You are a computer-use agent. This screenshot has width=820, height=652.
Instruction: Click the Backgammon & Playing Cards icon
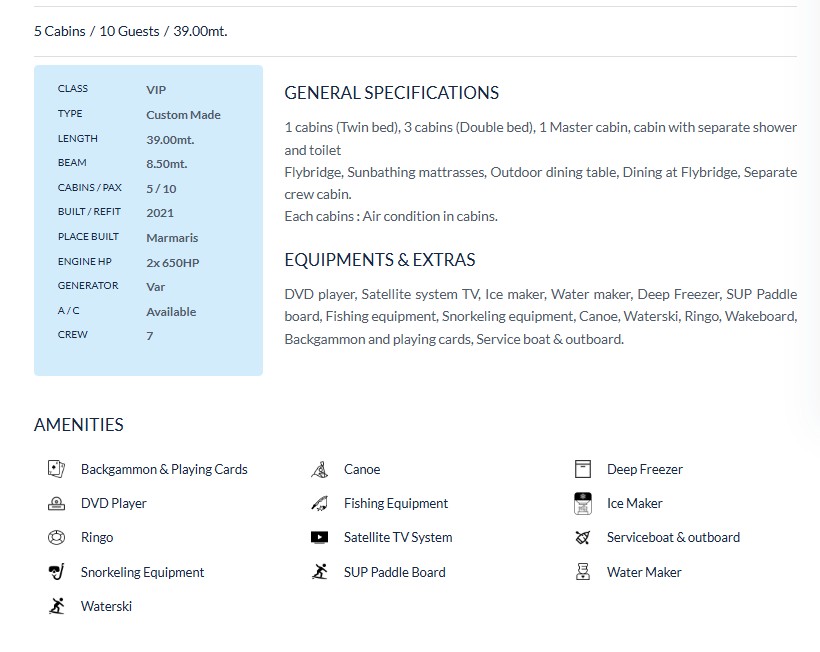[x=56, y=469]
